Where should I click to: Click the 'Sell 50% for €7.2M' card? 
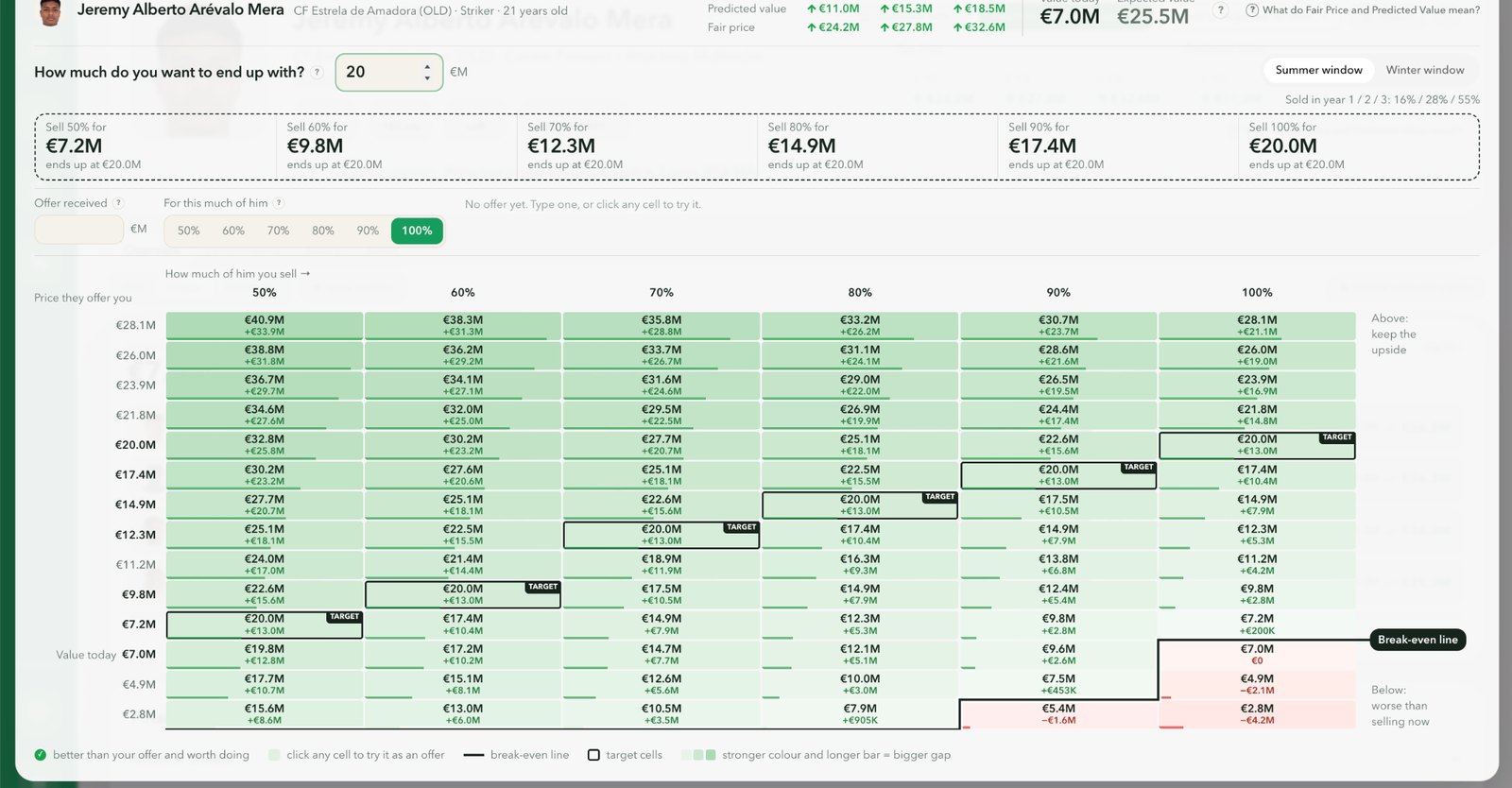pos(157,146)
